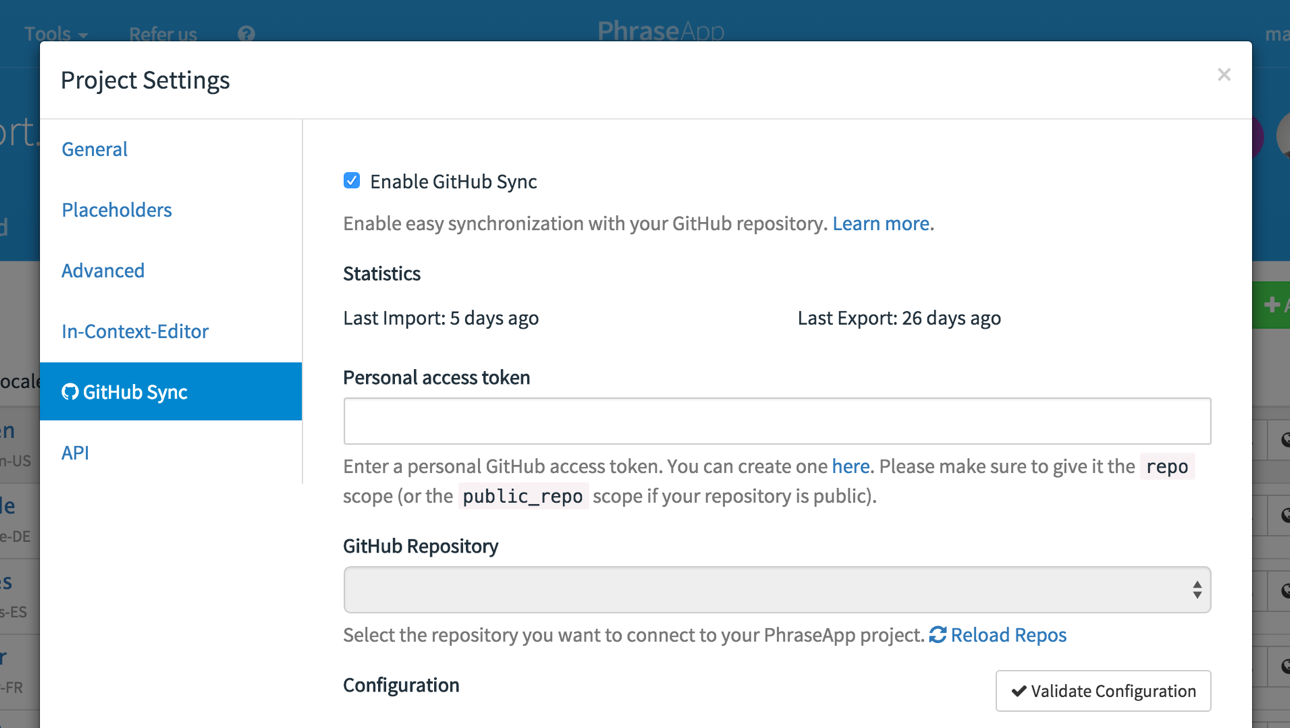Open the General settings tab
The image size is (1290, 728).
(x=95, y=149)
